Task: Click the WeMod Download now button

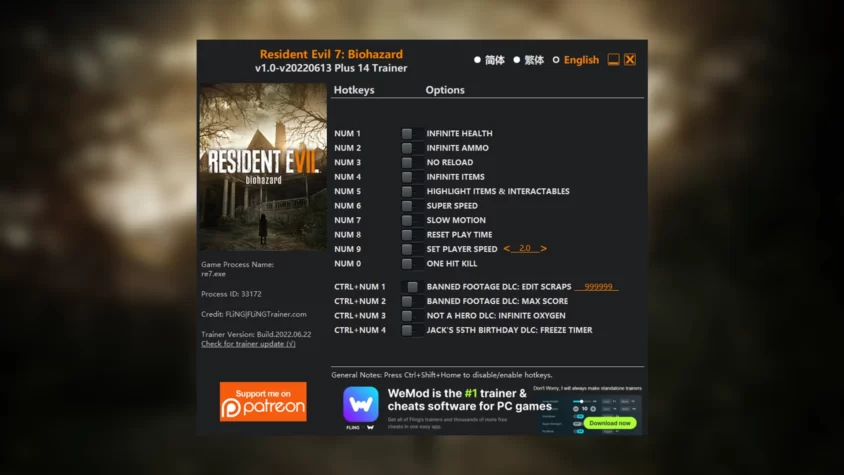Action: (610, 423)
